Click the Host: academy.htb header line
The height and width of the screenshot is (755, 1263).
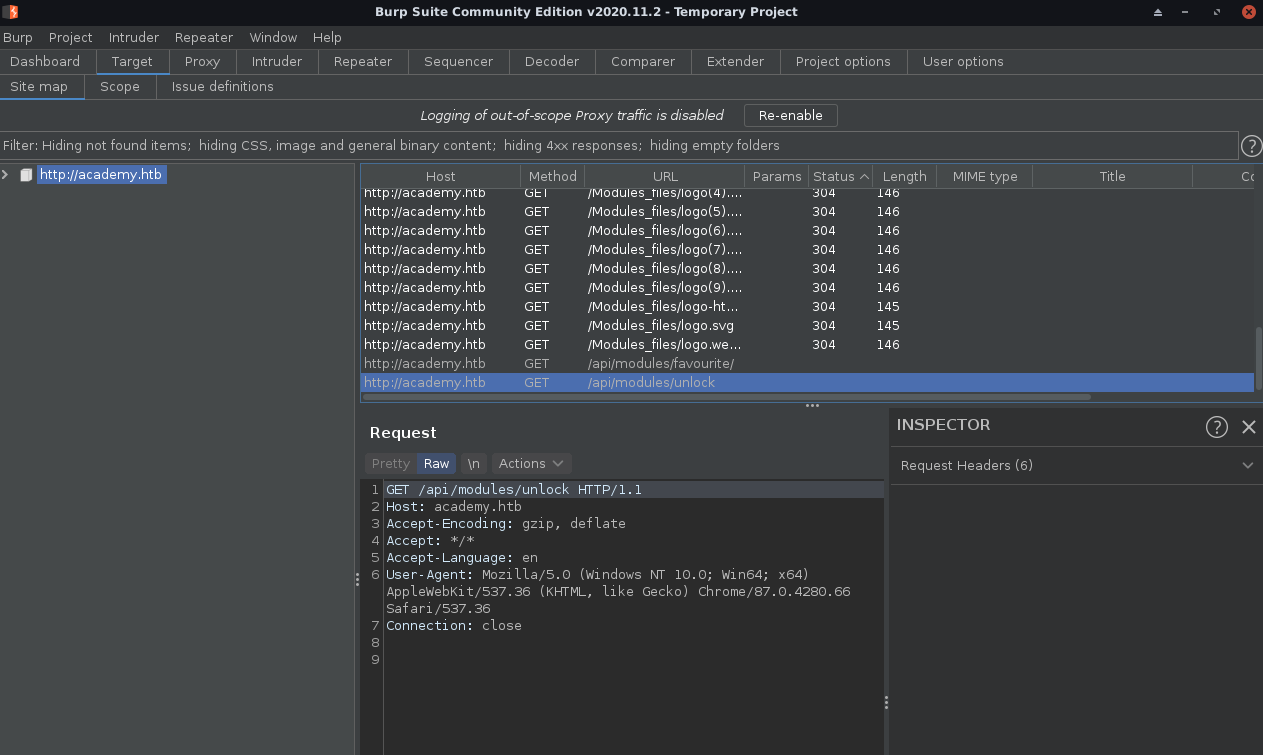pyautogui.click(x=454, y=506)
